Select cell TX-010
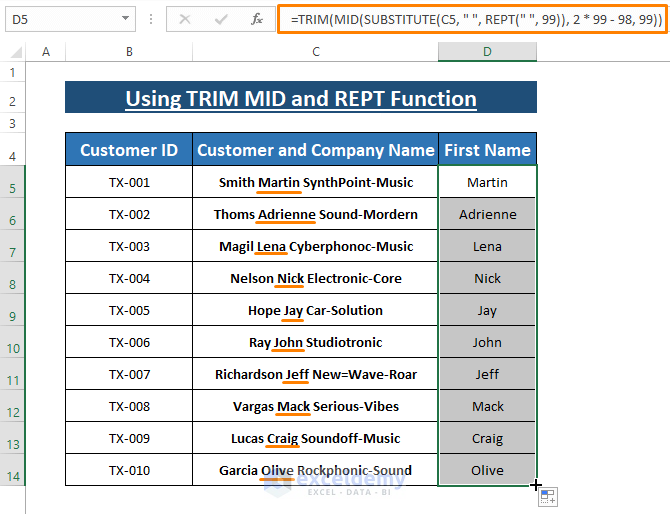Viewport: 670px width, 514px height. pos(129,470)
